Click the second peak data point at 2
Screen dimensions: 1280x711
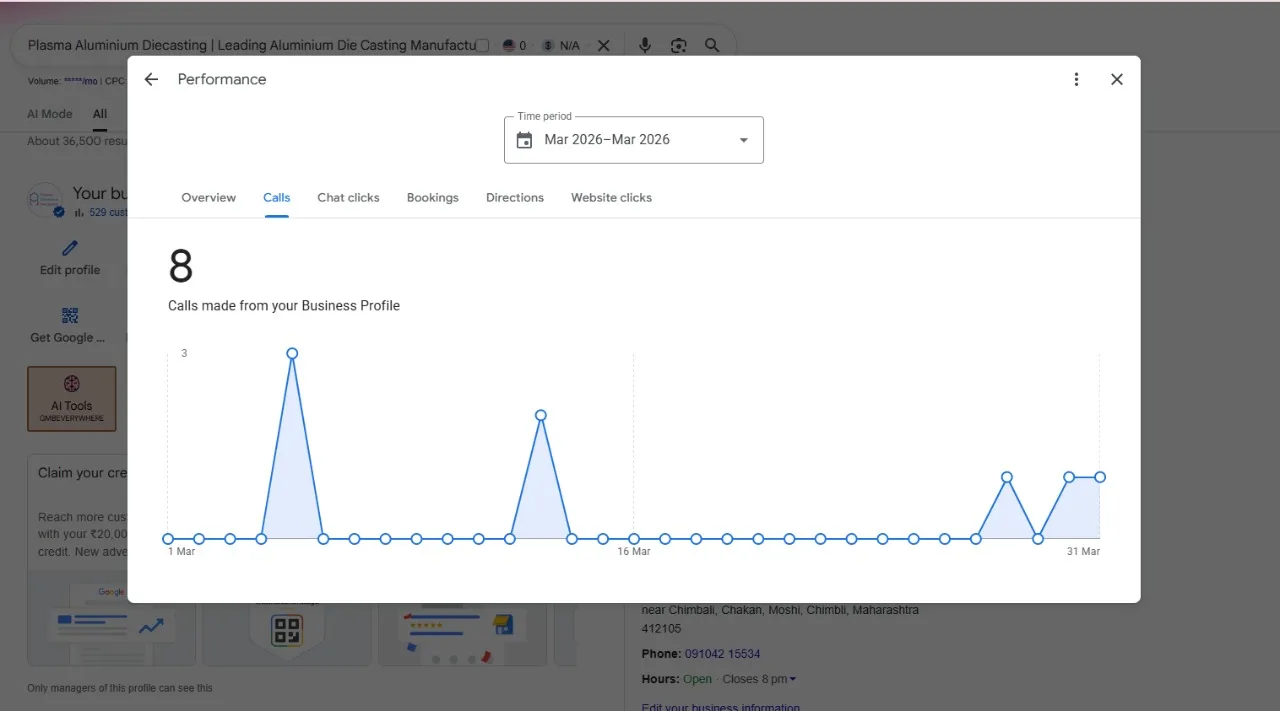(541, 415)
